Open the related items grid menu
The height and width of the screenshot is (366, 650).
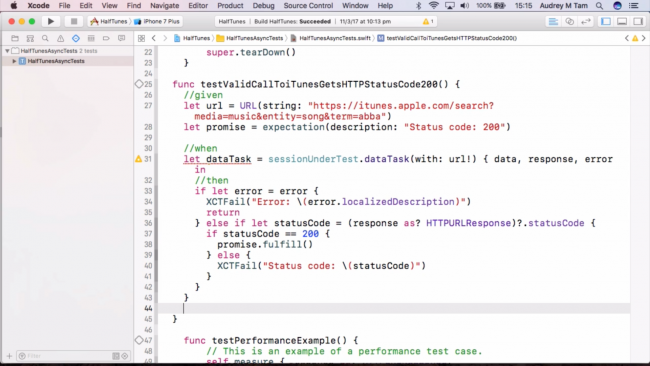[141, 38]
